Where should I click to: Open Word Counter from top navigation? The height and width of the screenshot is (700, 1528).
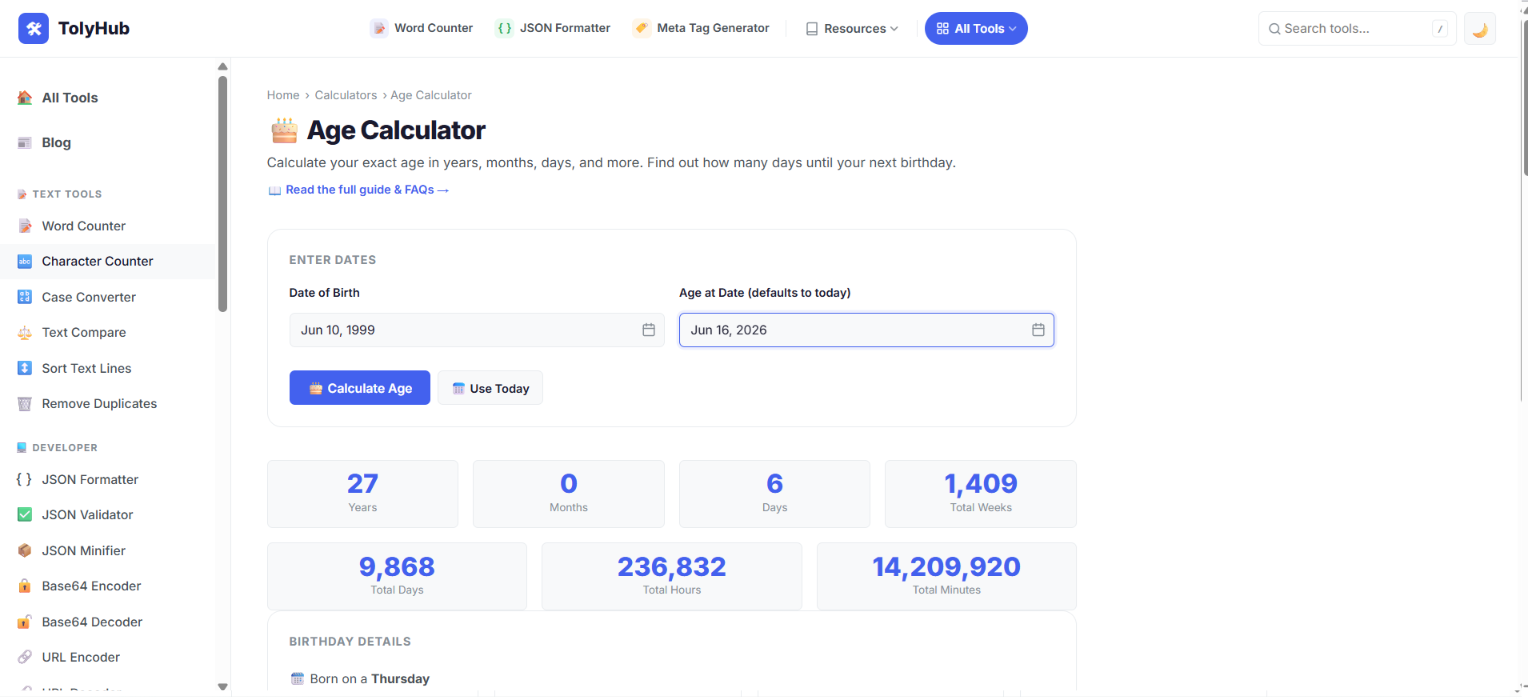[x=421, y=28]
